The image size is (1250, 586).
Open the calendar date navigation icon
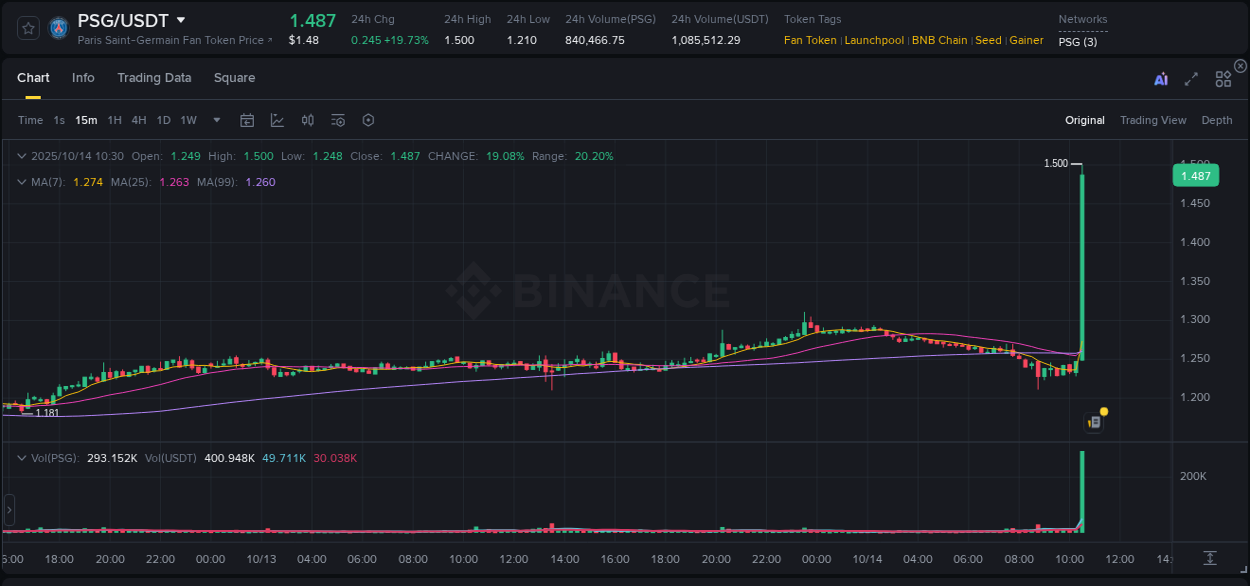[247, 120]
